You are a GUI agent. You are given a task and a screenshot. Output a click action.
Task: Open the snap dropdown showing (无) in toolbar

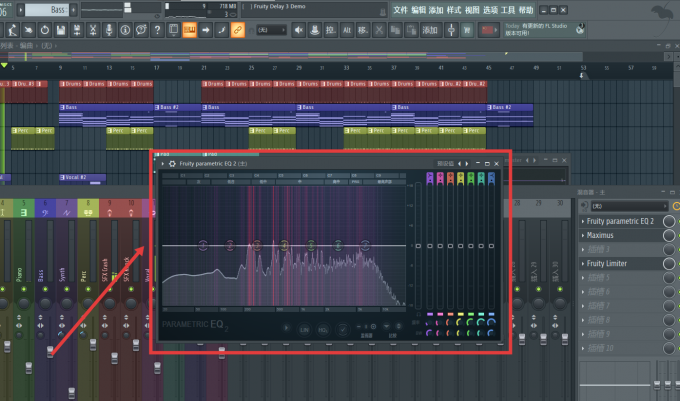271,30
